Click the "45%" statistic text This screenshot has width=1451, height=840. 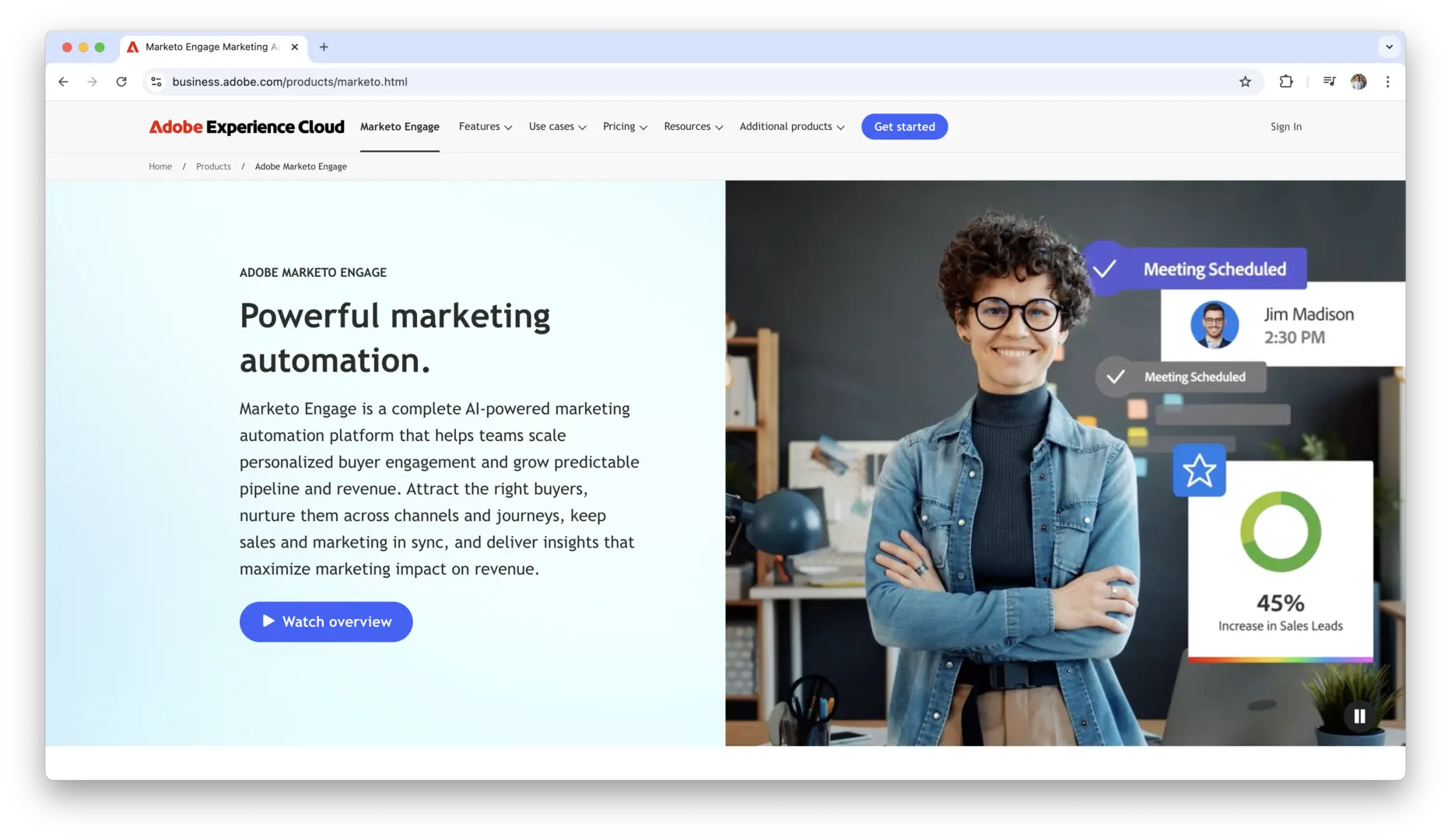point(1281,603)
